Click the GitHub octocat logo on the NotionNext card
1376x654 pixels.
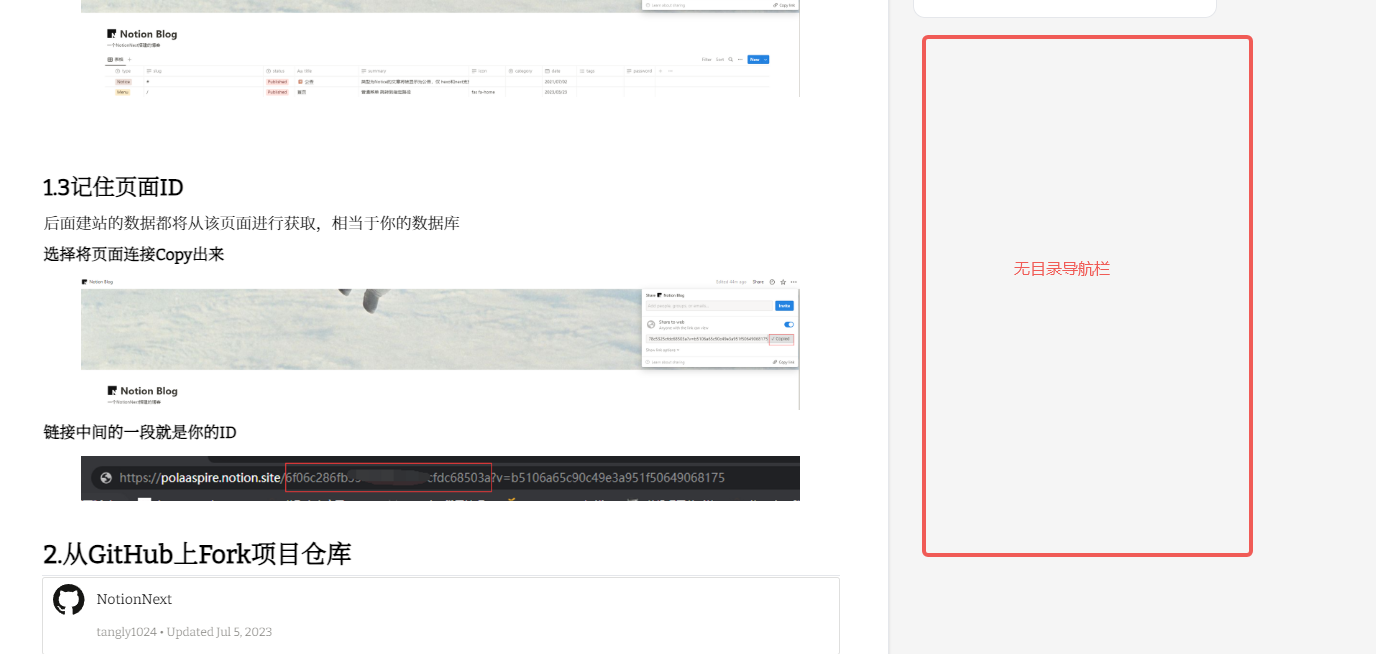pyautogui.click(x=68, y=600)
